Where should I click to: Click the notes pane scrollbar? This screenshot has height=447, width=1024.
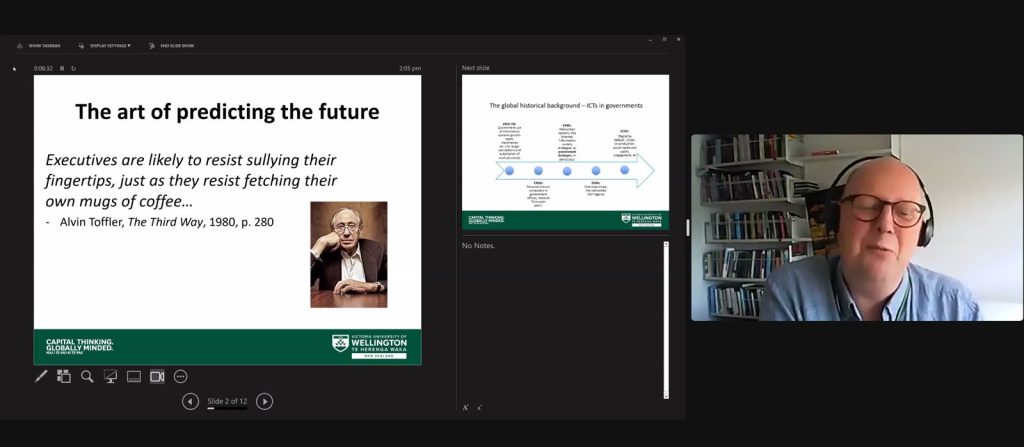666,318
